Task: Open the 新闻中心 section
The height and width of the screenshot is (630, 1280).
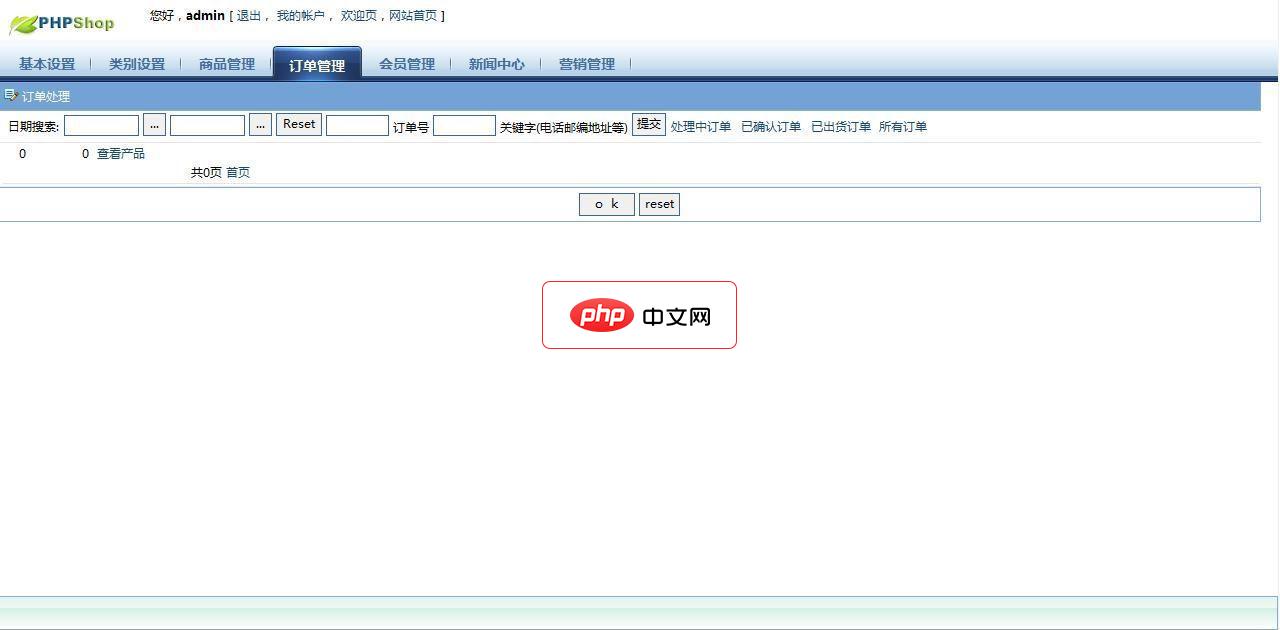Action: (496, 63)
